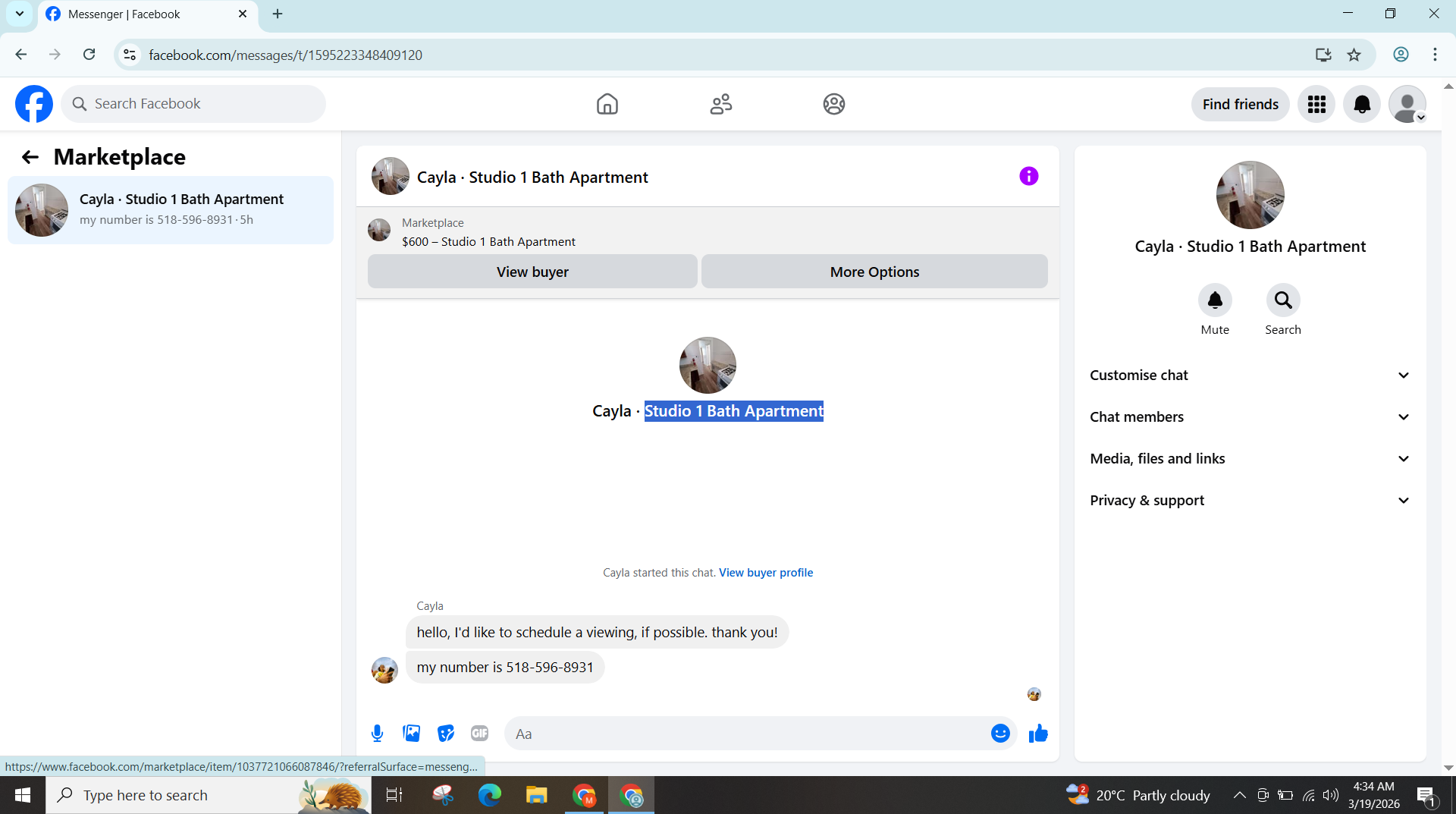
Task: Click the chat header listing avatar
Action: (390, 177)
